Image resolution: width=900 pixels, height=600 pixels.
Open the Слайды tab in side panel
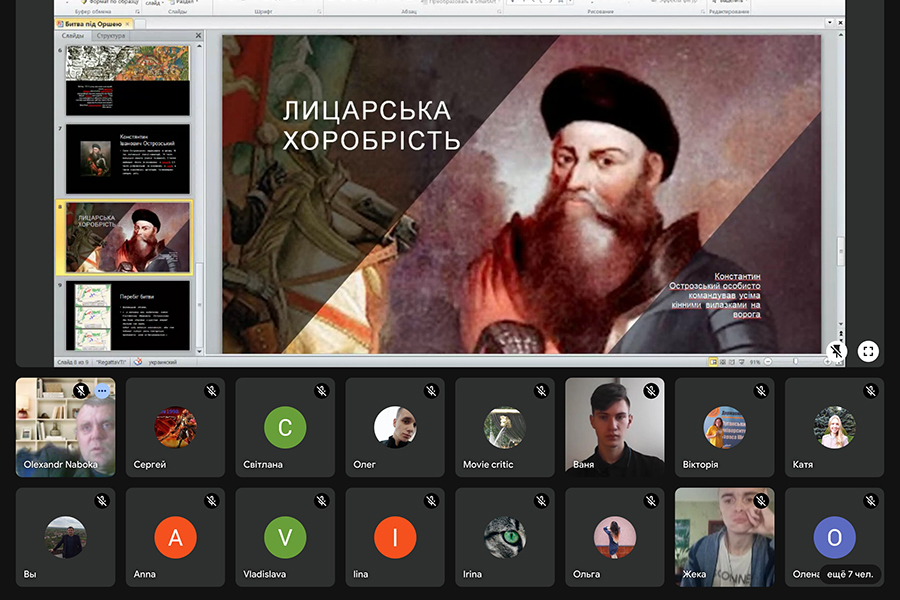pyautogui.click(x=73, y=36)
